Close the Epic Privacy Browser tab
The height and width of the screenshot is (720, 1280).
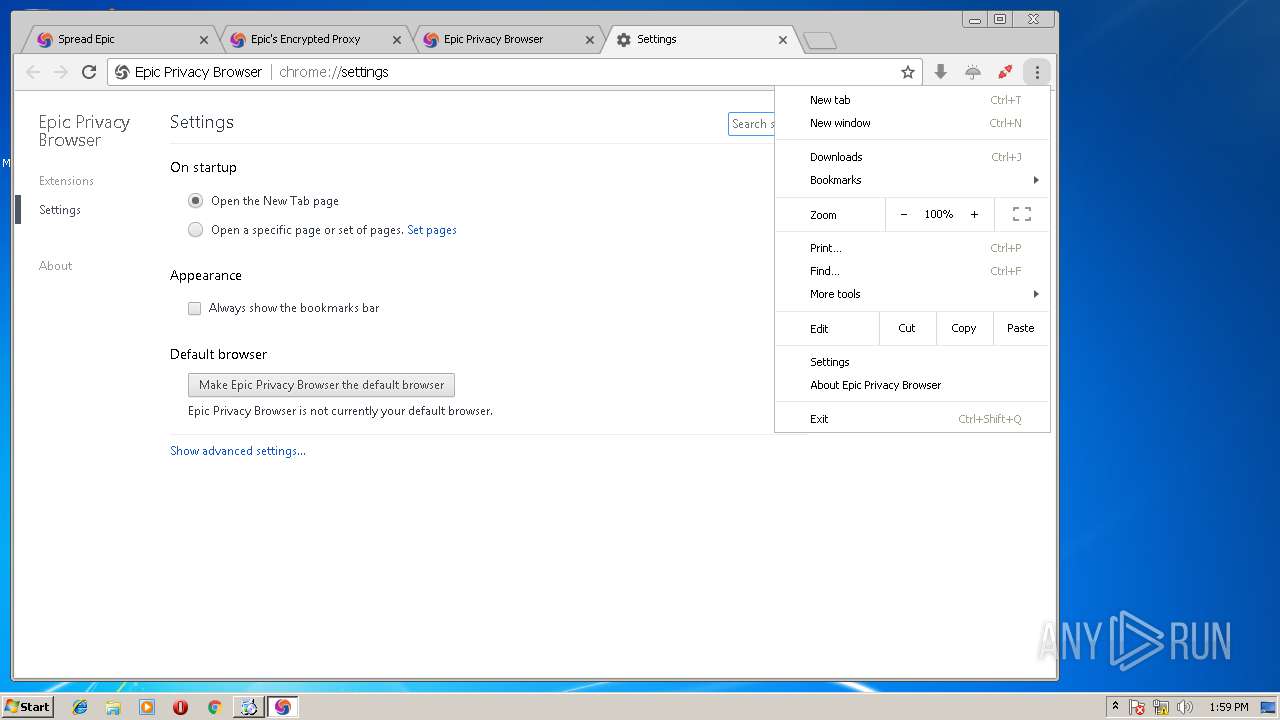point(590,40)
